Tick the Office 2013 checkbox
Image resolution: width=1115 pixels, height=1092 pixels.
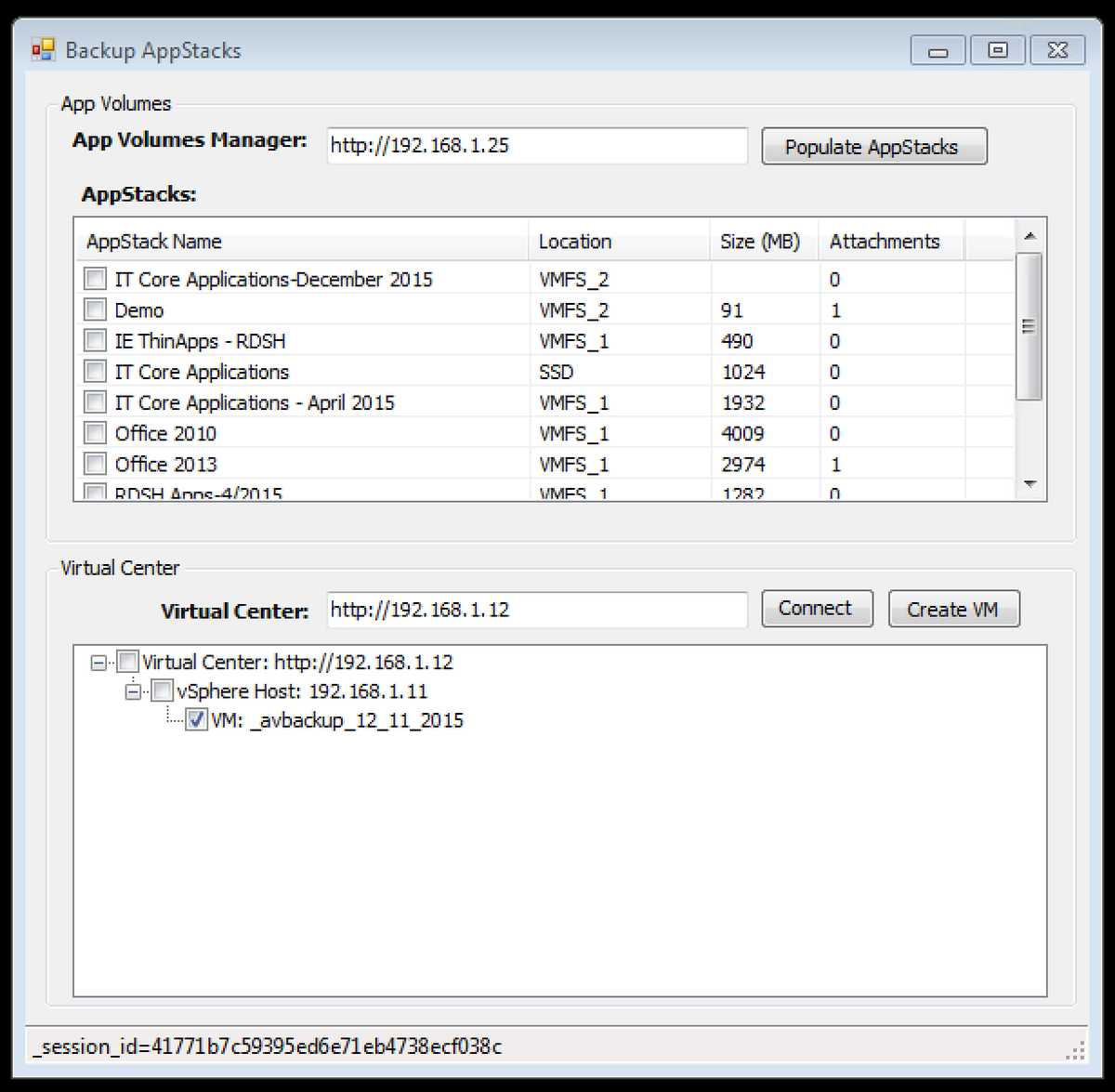pos(95,463)
